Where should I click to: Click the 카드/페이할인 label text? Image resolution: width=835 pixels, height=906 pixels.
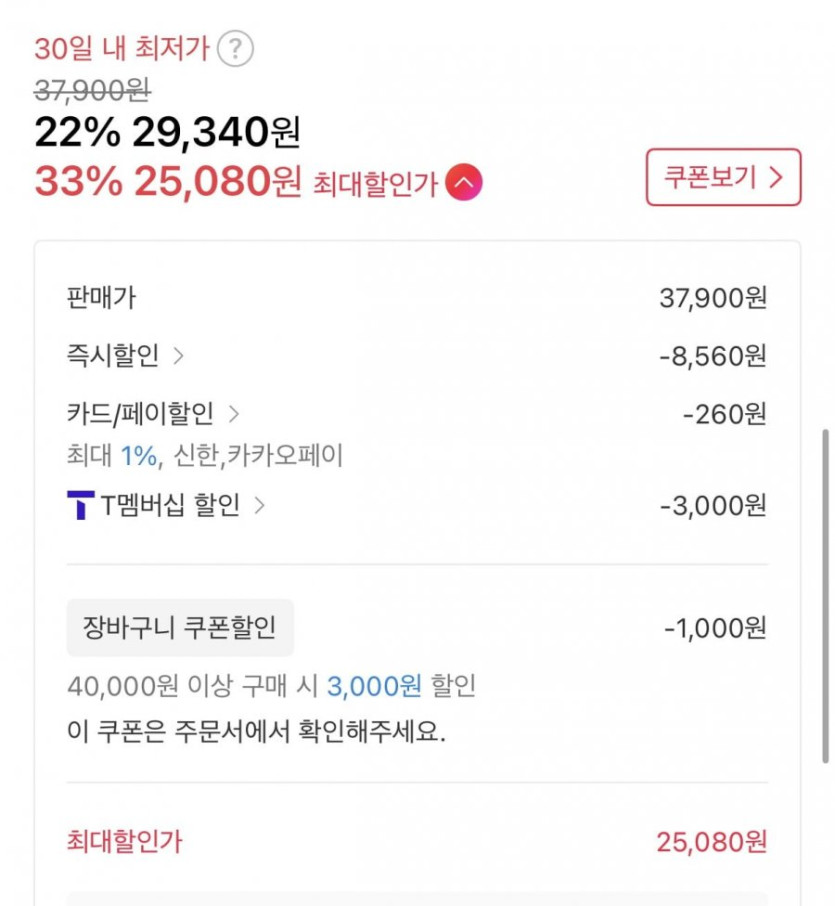(x=141, y=413)
